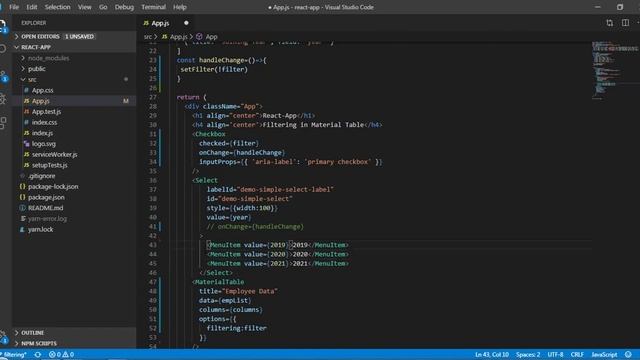
Task: Expand the NPM Scripts section
Action: click(74, 343)
